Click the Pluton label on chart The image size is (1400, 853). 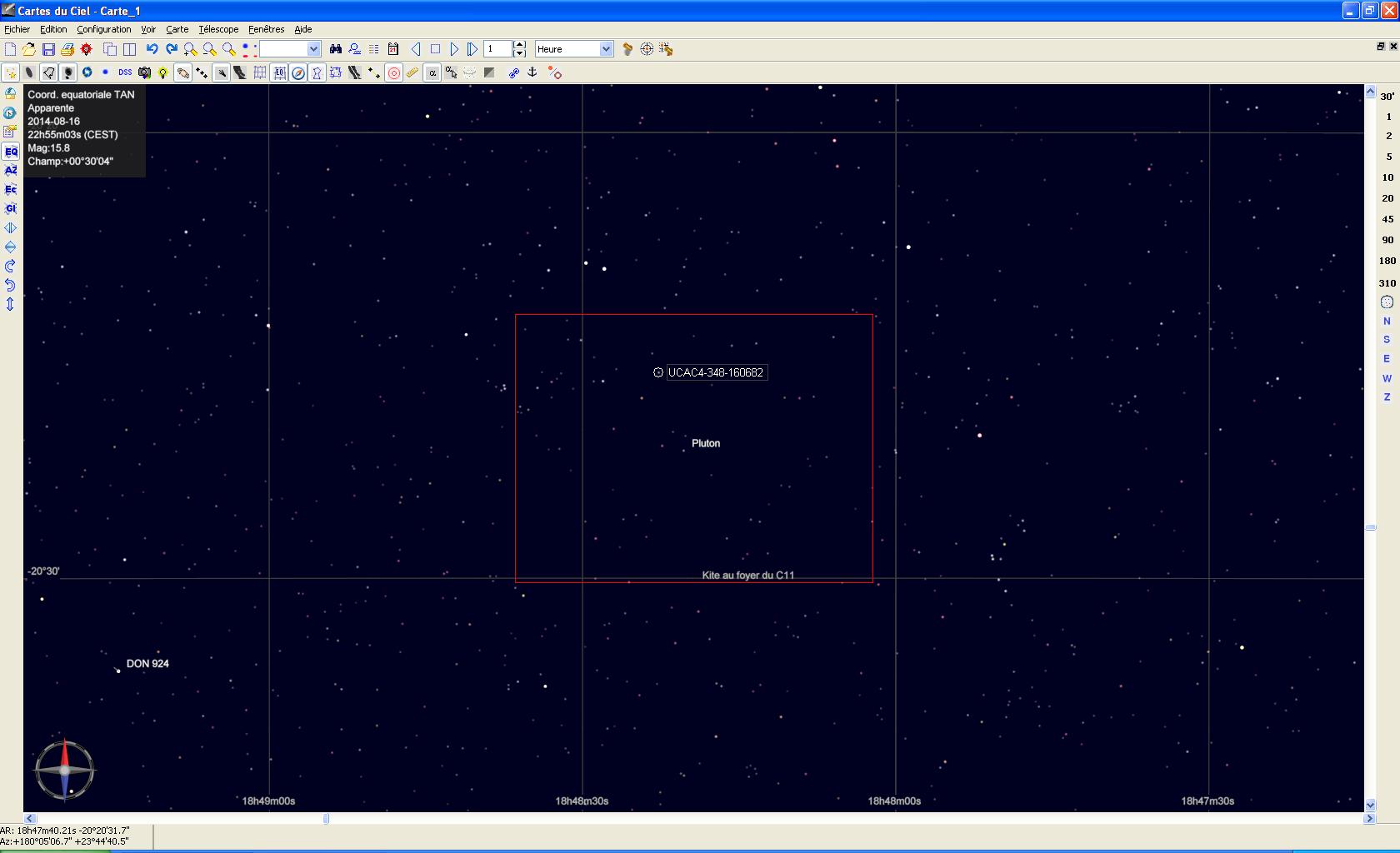[706, 443]
